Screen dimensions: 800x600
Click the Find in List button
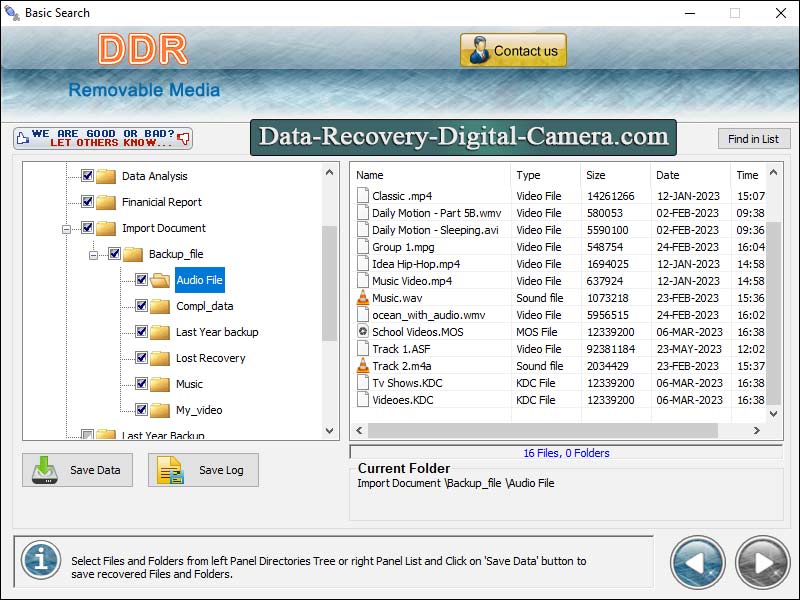(754, 138)
